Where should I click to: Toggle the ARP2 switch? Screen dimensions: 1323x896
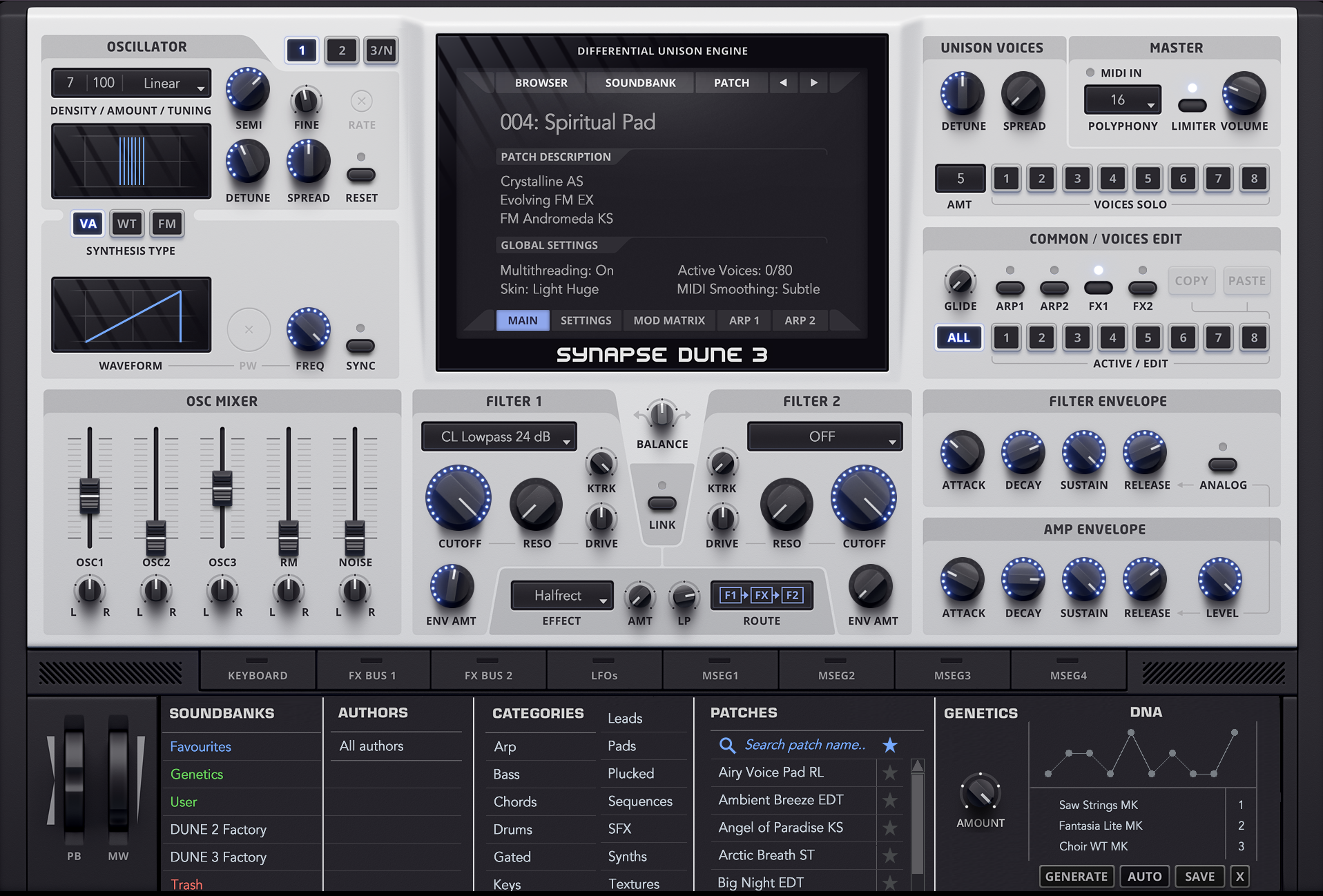1054,287
